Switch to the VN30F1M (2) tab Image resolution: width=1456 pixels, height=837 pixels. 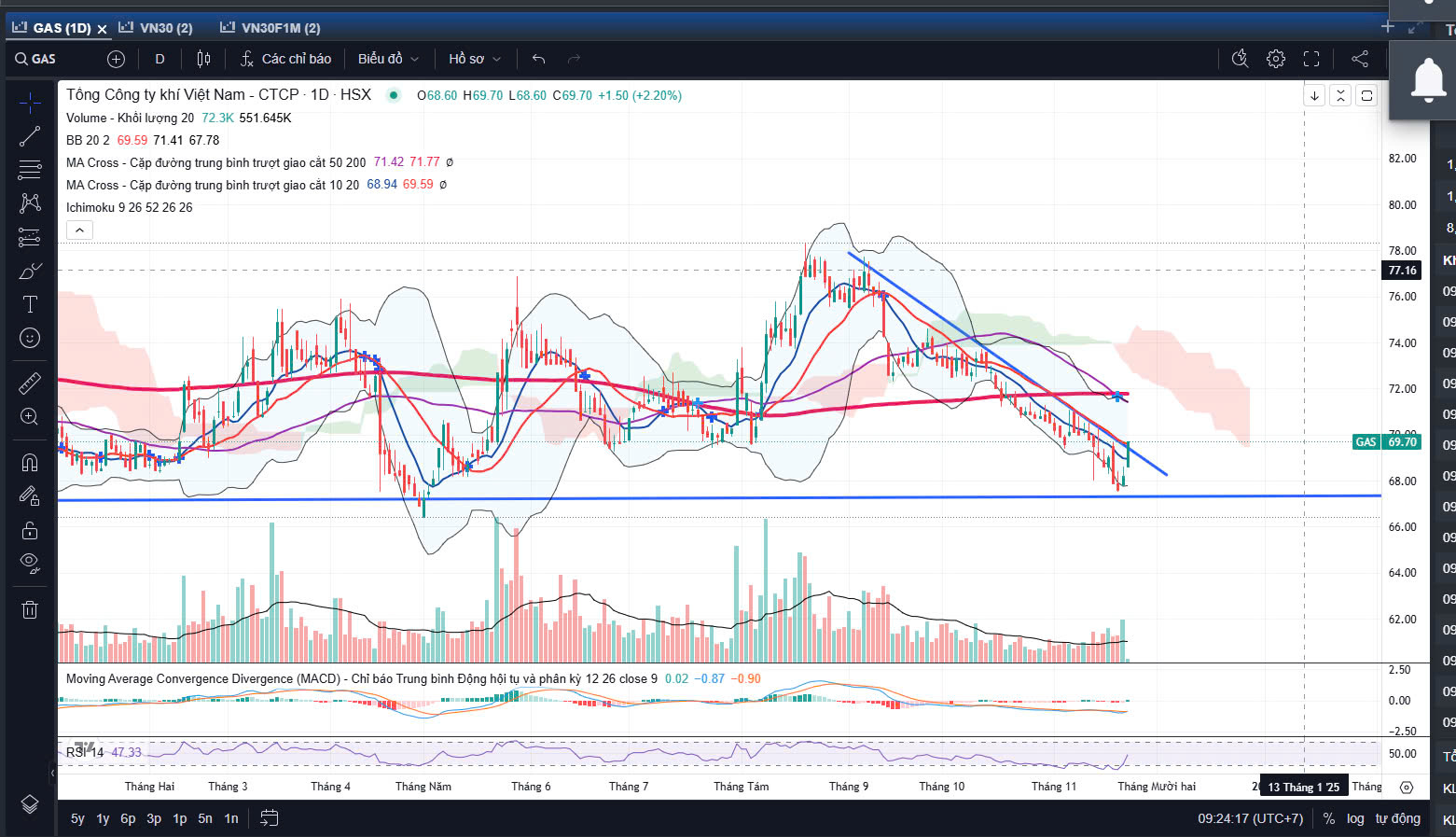click(270, 28)
